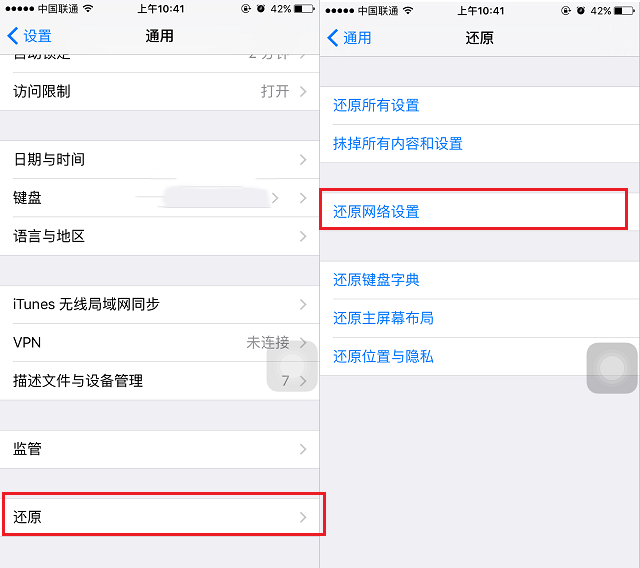Tap the AssistiveTouch button on the left screen
The height and width of the screenshot is (568, 640).
(292, 366)
